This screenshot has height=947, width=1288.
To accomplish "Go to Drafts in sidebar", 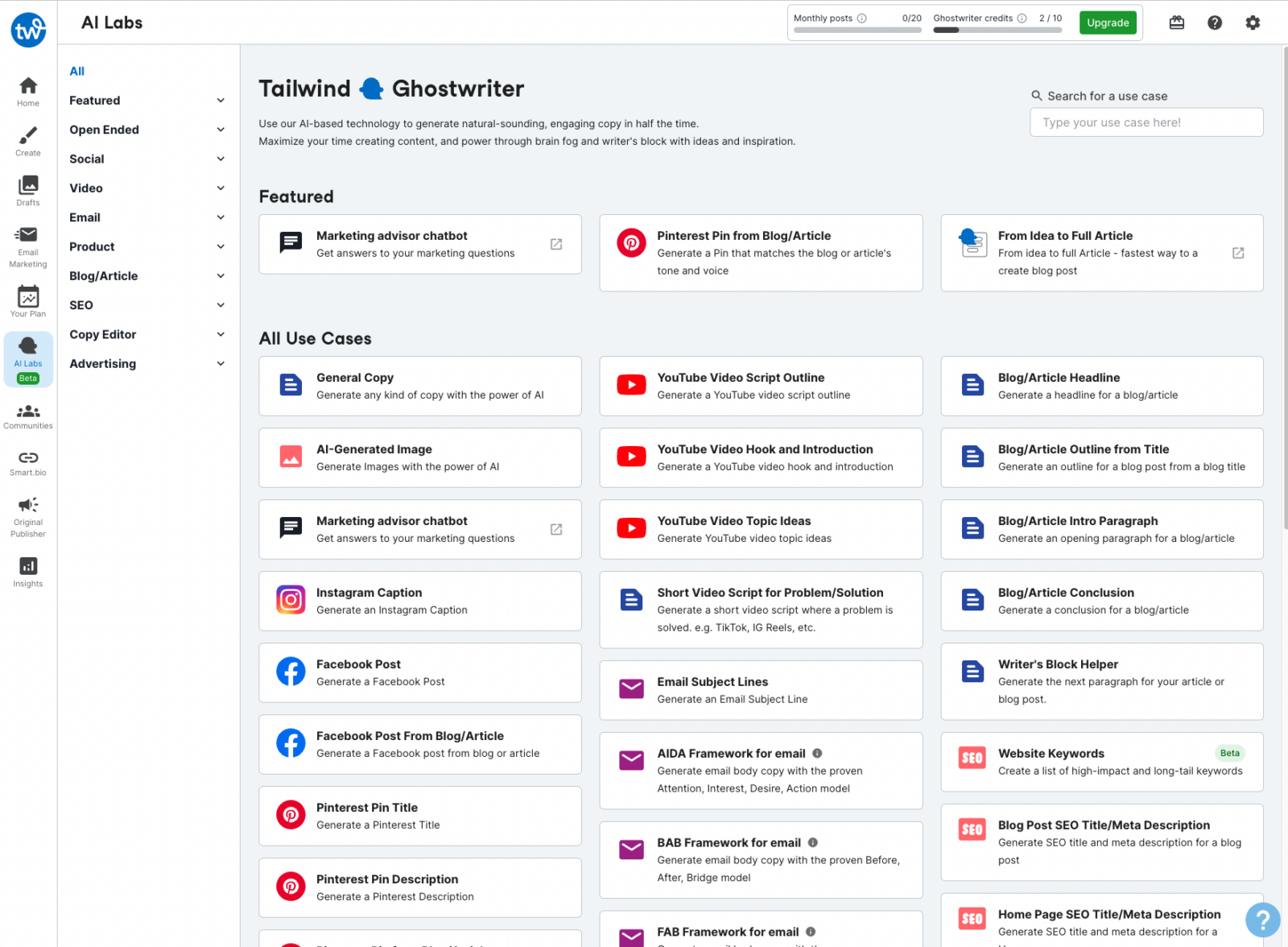I will pos(28,191).
